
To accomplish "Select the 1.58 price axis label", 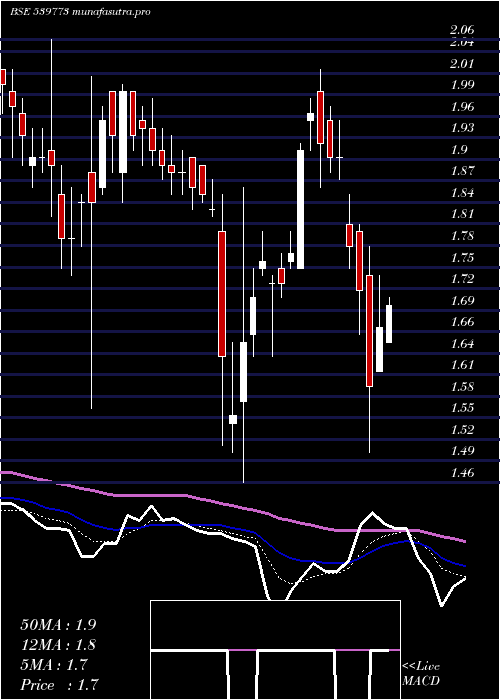I will click(x=462, y=387).
